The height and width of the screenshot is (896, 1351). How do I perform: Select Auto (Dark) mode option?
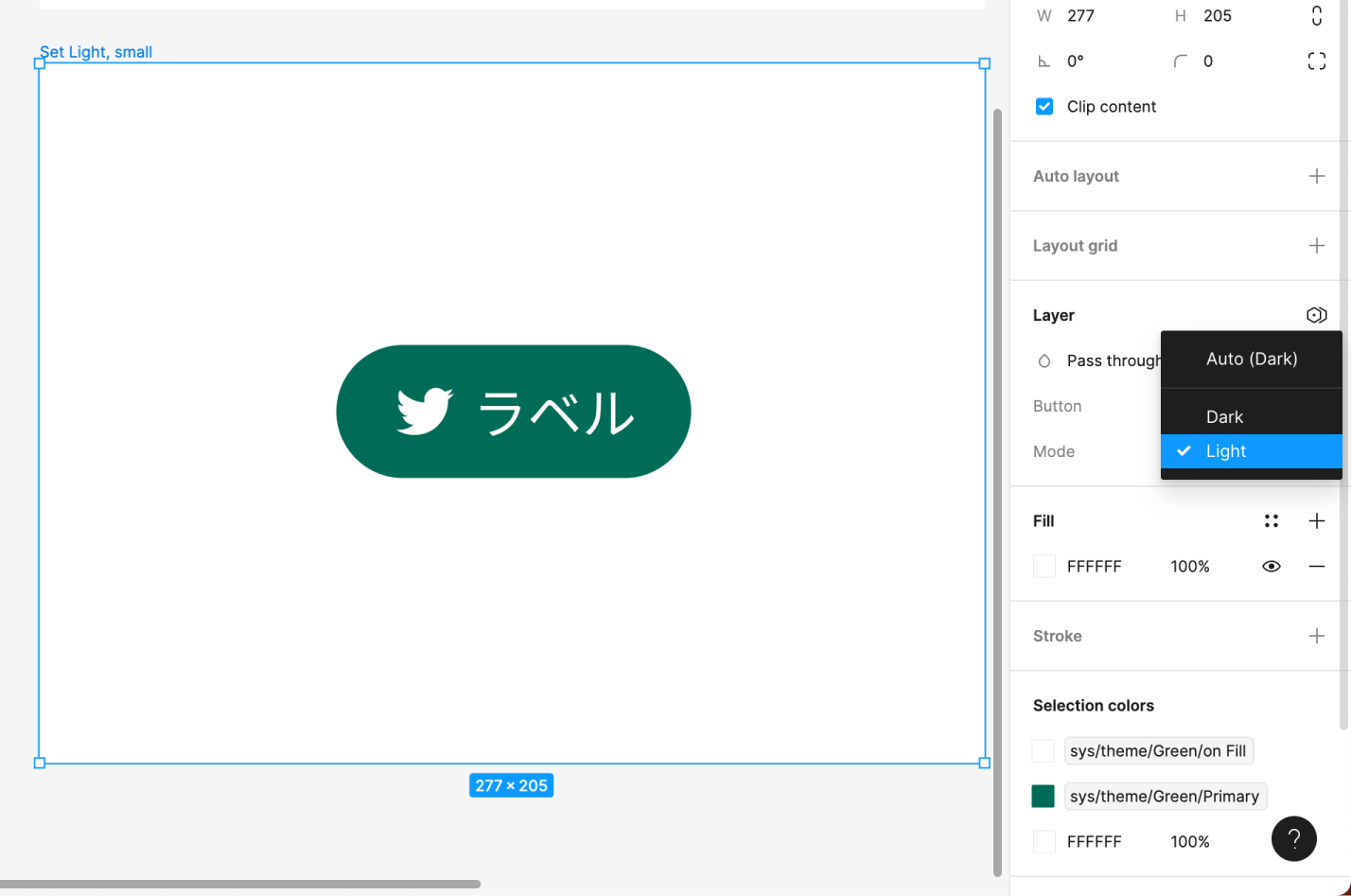[1252, 360]
